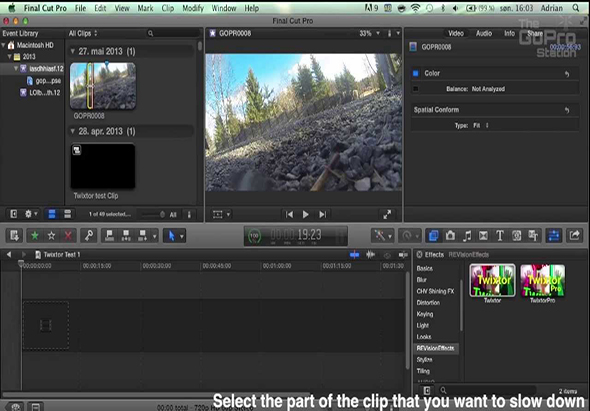Open the Spatial Conform Type Fit dropdown
Image resolution: width=590 pixels, height=411 pixels.
tap(481, 125)
